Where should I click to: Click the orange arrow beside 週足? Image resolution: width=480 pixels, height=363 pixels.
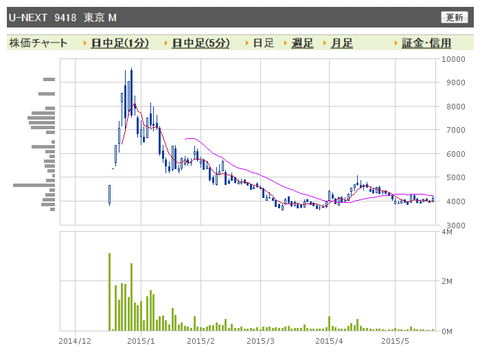click(286, 43)
